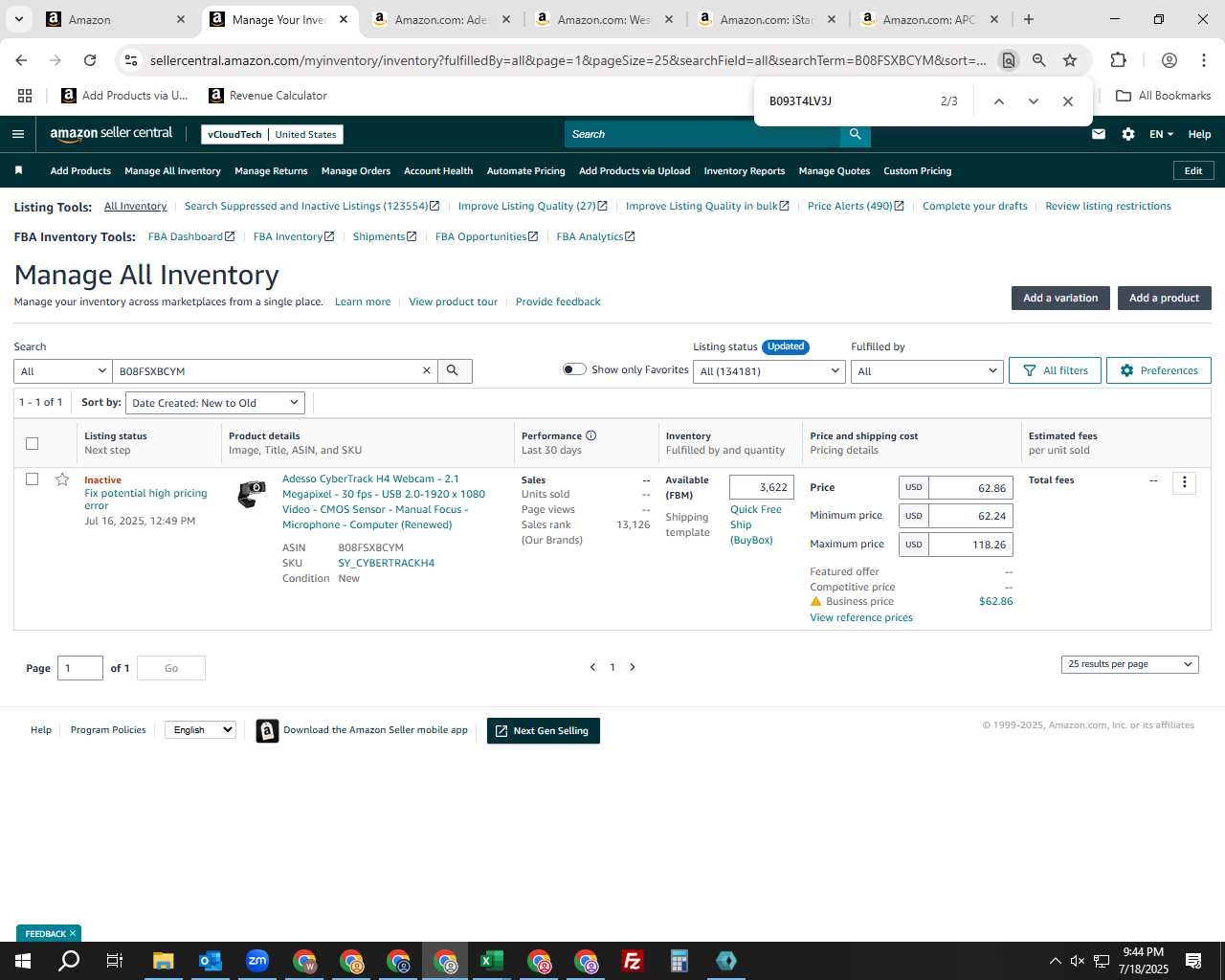Go to previous results page arrow
The width and height of the screenshot is (1225, 980).
click(x=592, y=667)
